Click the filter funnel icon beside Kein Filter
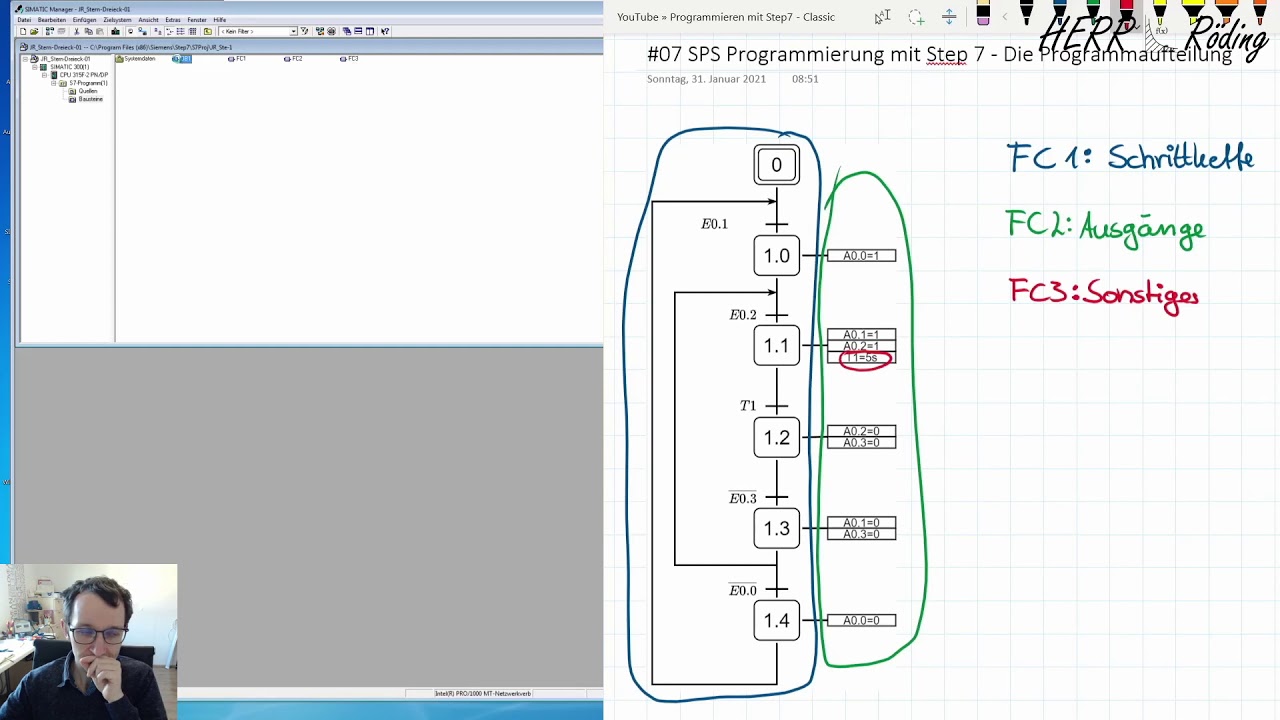Image resolution: width=1280 pixels, height=720 pixels. coord(304,31)
